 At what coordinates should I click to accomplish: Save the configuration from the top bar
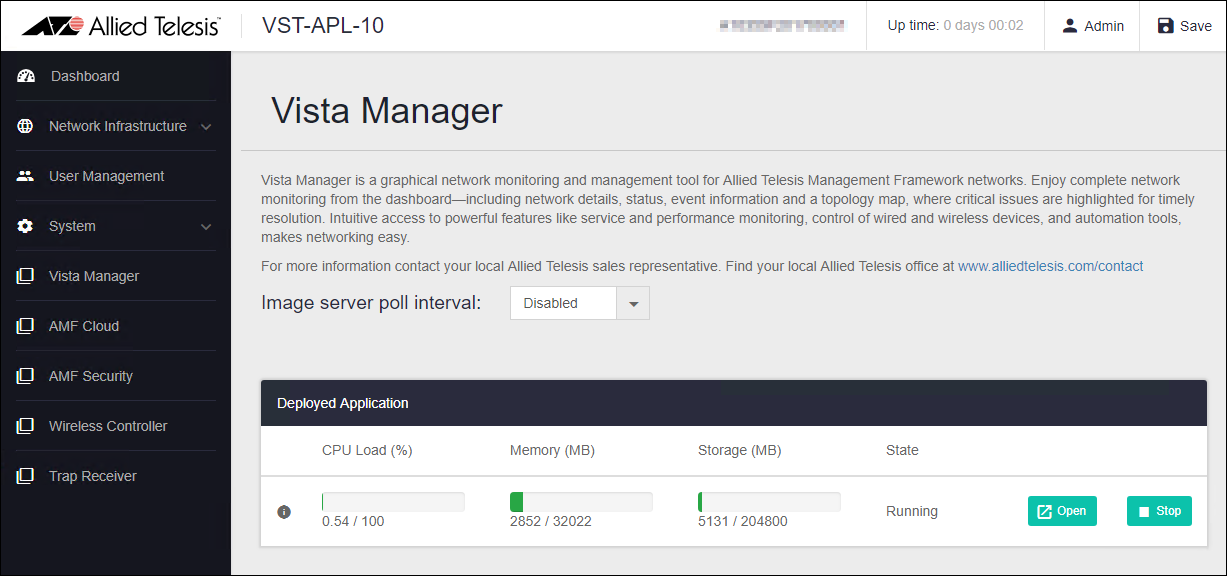1184,26
